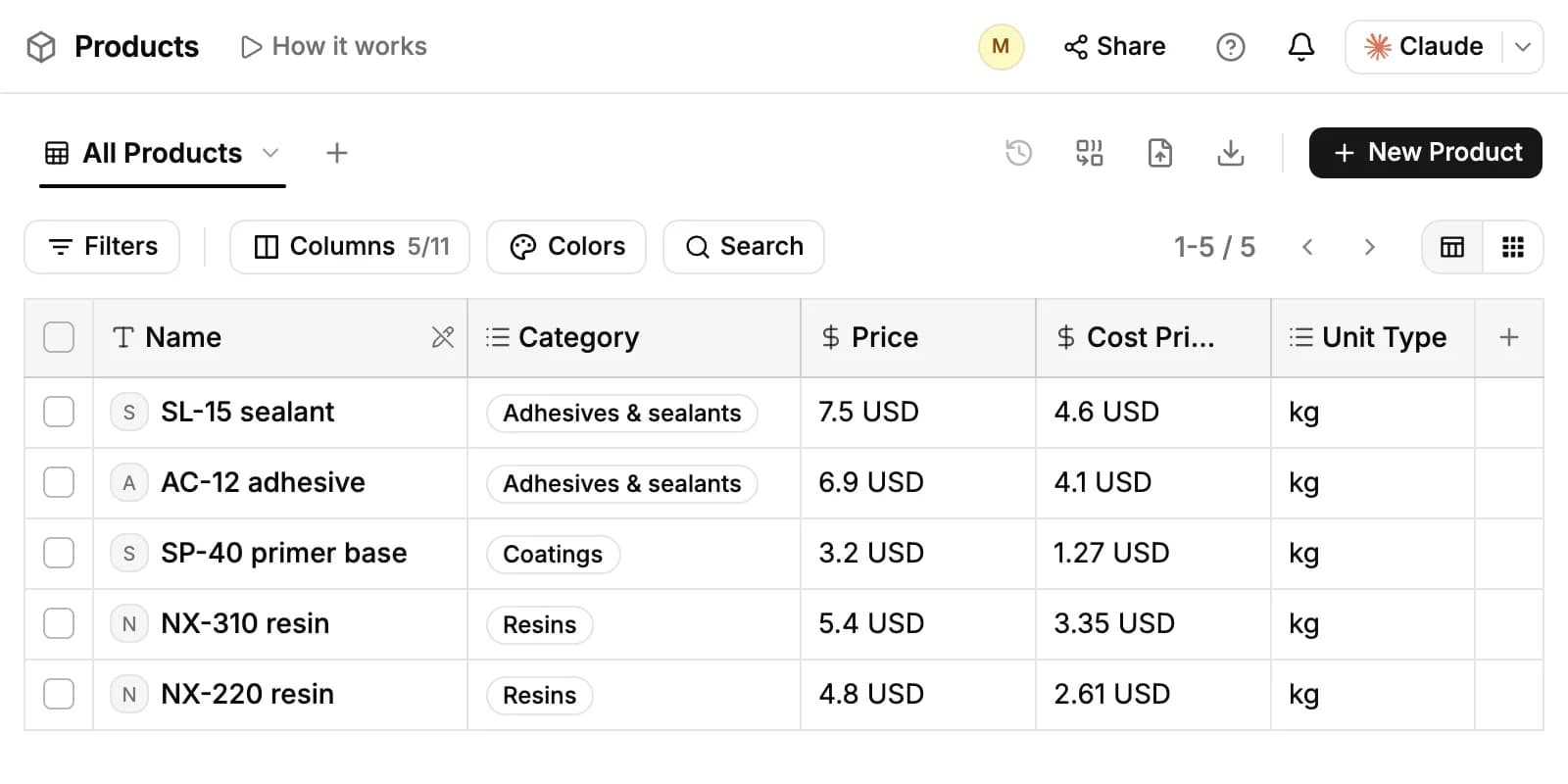Click the Coatings category tag

click(553, 554)
